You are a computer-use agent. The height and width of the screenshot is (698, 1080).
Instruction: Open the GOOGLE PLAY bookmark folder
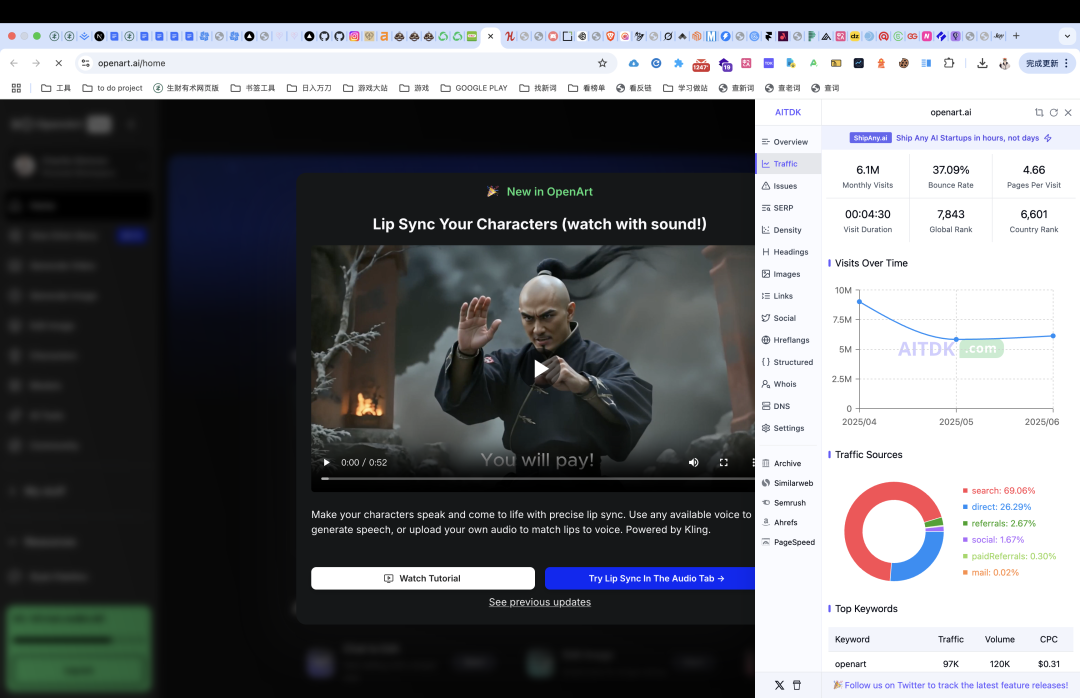tap(474, 88)
